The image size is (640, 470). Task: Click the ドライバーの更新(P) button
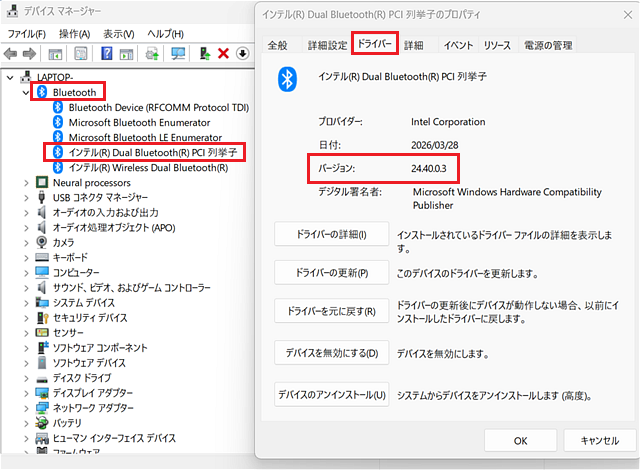[x=331, y=273]
